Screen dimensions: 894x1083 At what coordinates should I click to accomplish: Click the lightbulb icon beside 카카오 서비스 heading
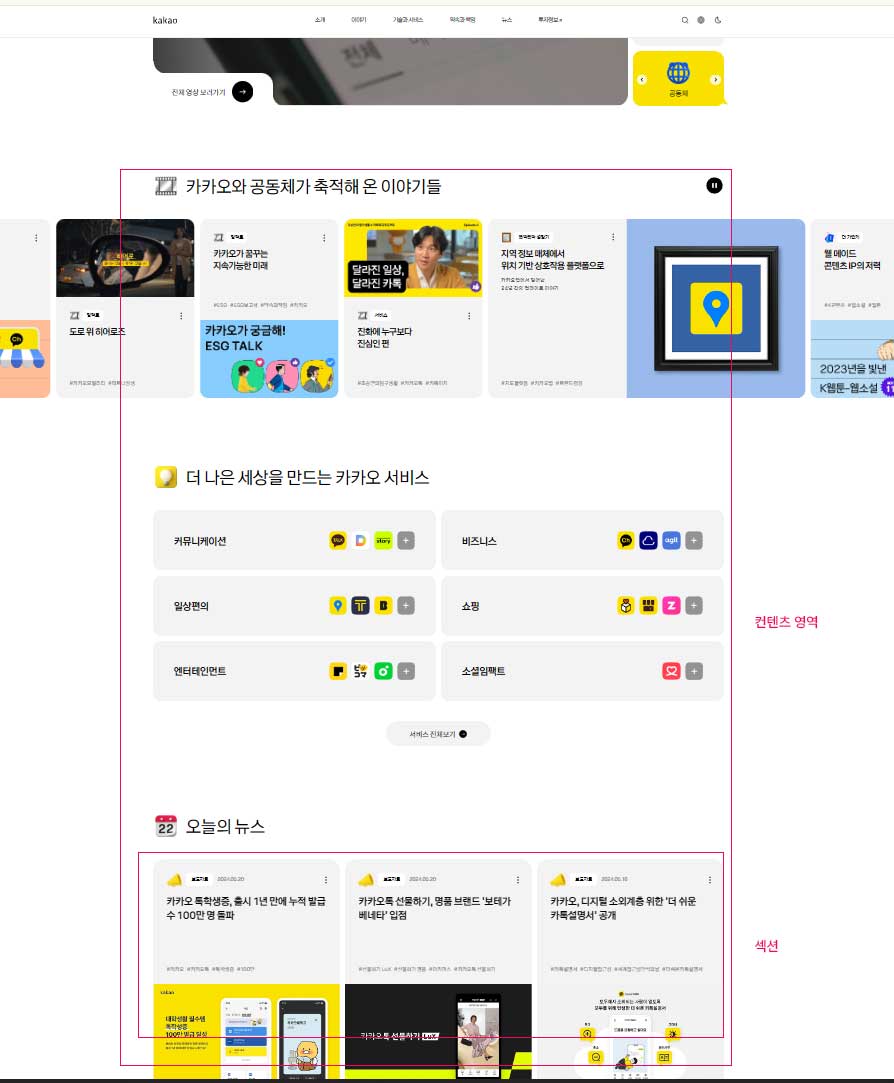(x=166, y=477)
